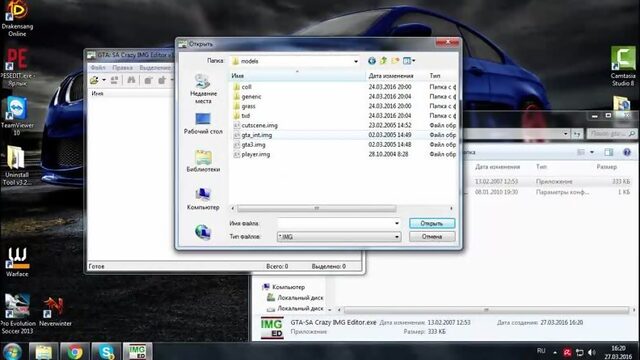Viewport: 640px width, 360px height.
Task: Click the Отмена button
Action: point(432,237)
